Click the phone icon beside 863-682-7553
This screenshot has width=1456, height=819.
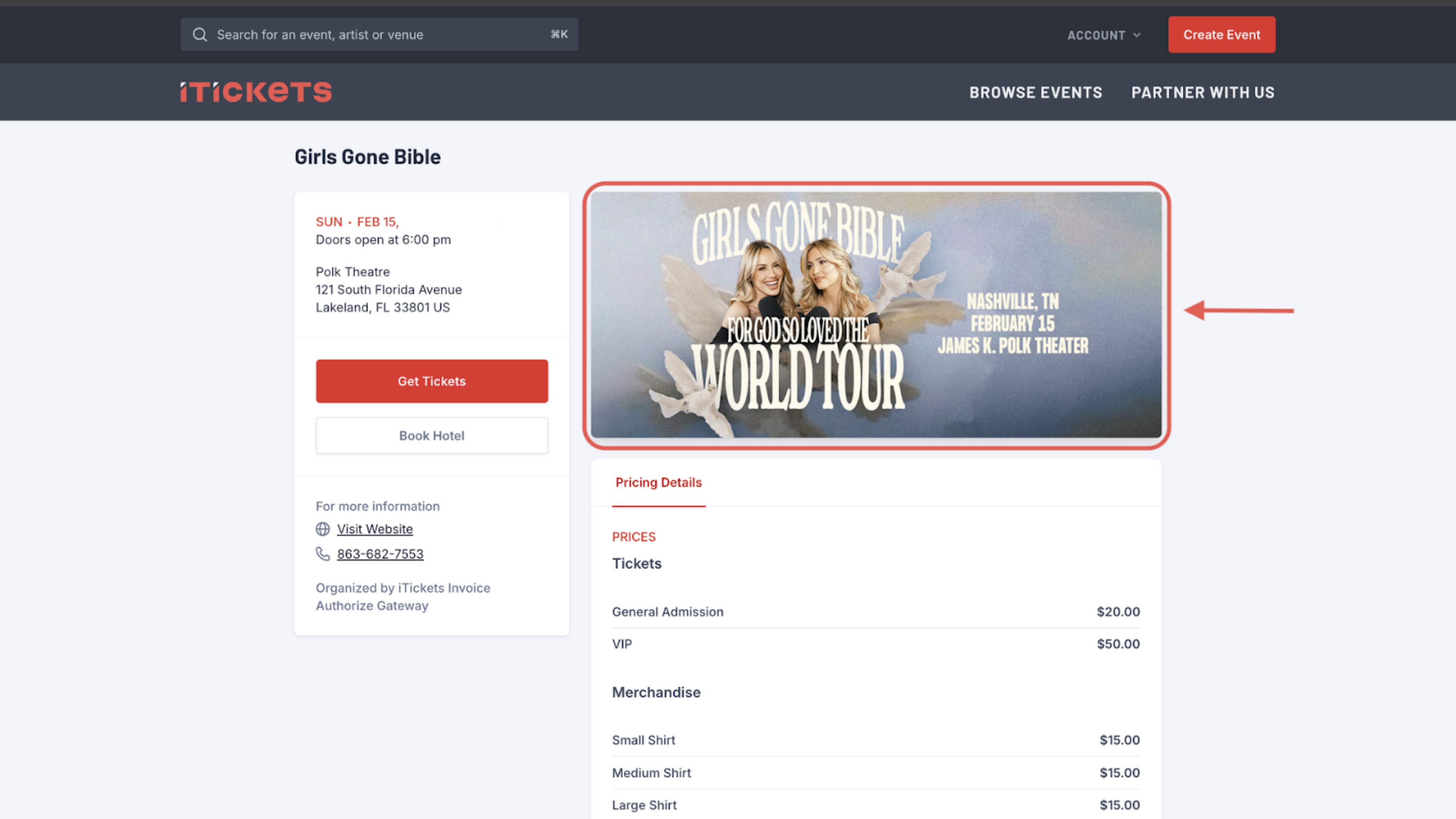[x=323, y=554]
